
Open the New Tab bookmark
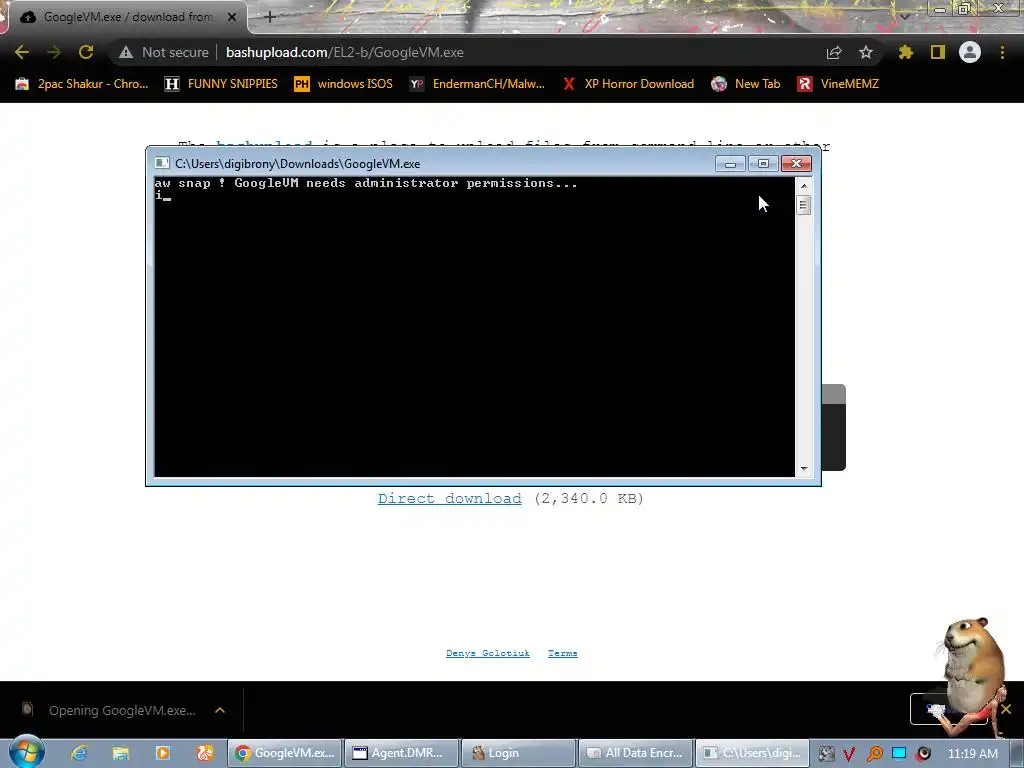[746, 84]
